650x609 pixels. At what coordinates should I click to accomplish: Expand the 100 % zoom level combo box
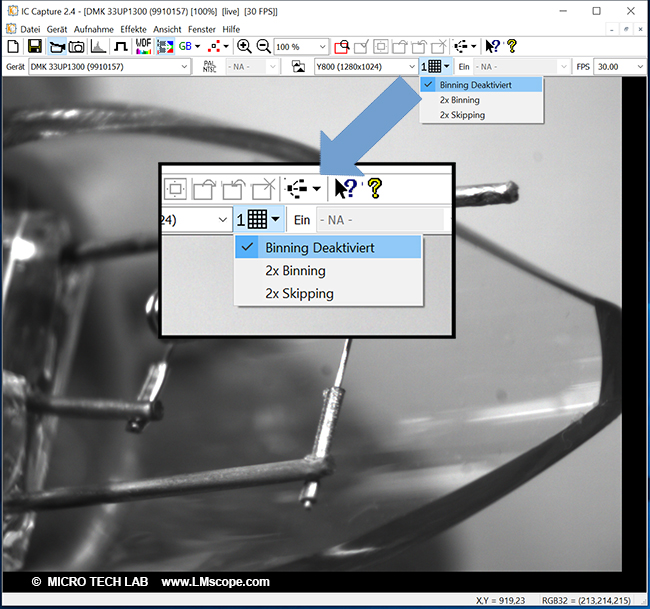[321, 47]
